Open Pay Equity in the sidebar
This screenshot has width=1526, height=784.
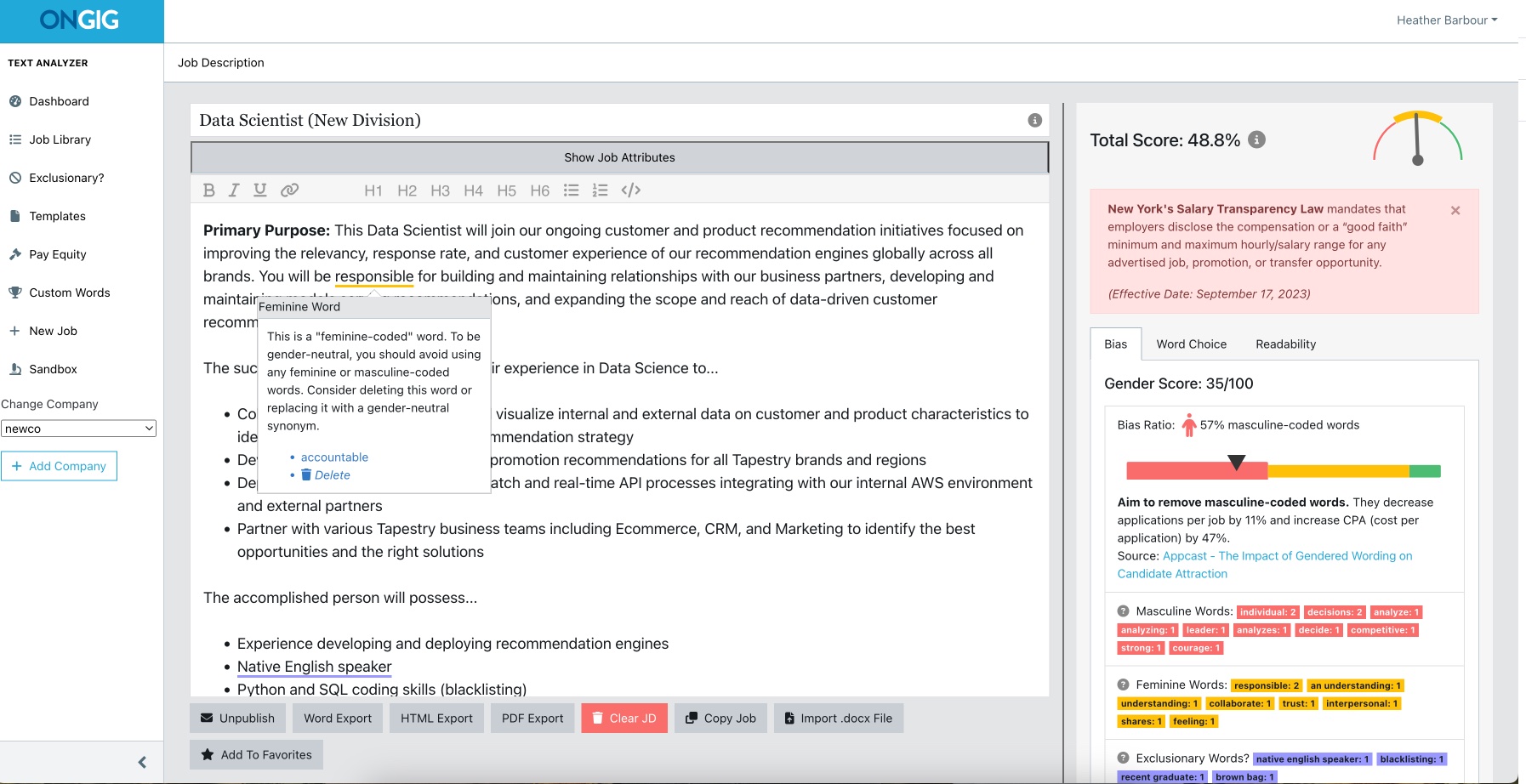tap(58, 254)
